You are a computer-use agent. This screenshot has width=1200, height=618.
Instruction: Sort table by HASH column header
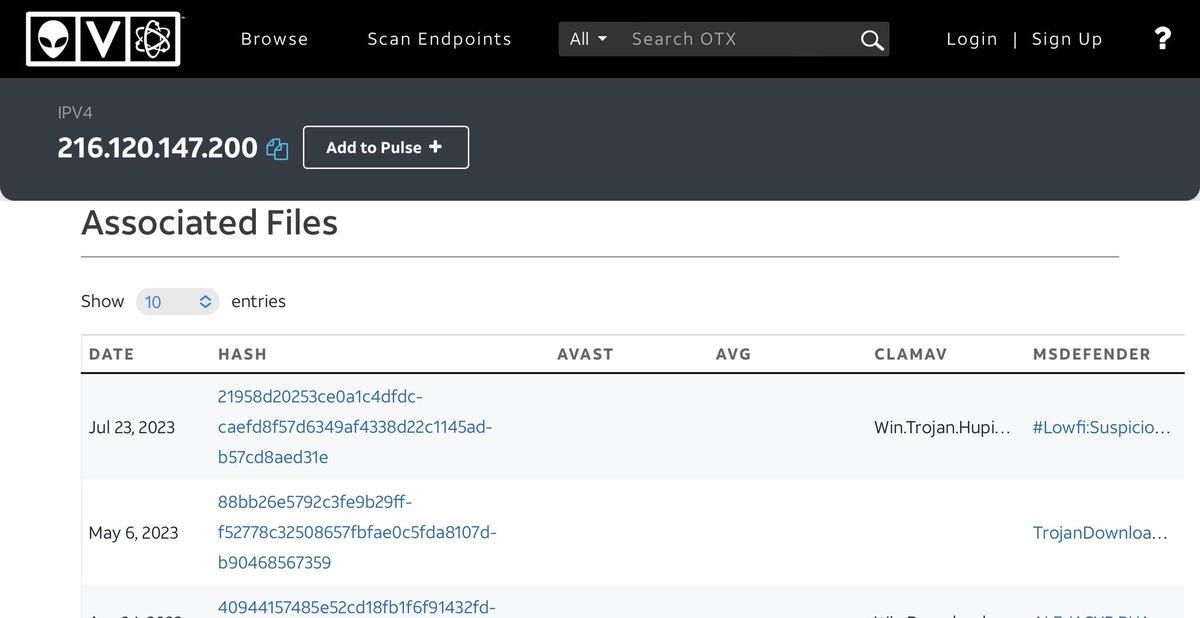click(242, 354)
